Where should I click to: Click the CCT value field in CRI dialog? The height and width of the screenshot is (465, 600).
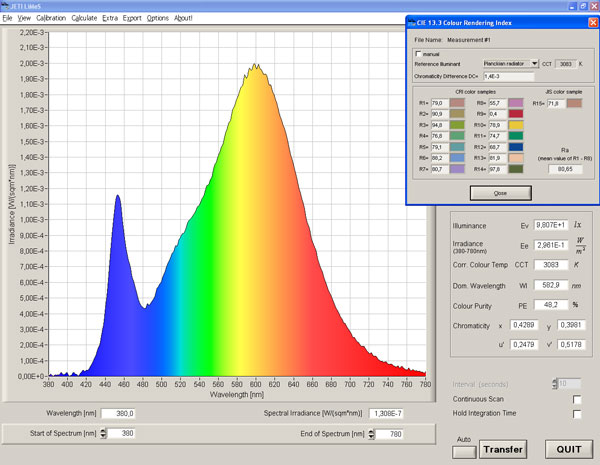point(566,64)
